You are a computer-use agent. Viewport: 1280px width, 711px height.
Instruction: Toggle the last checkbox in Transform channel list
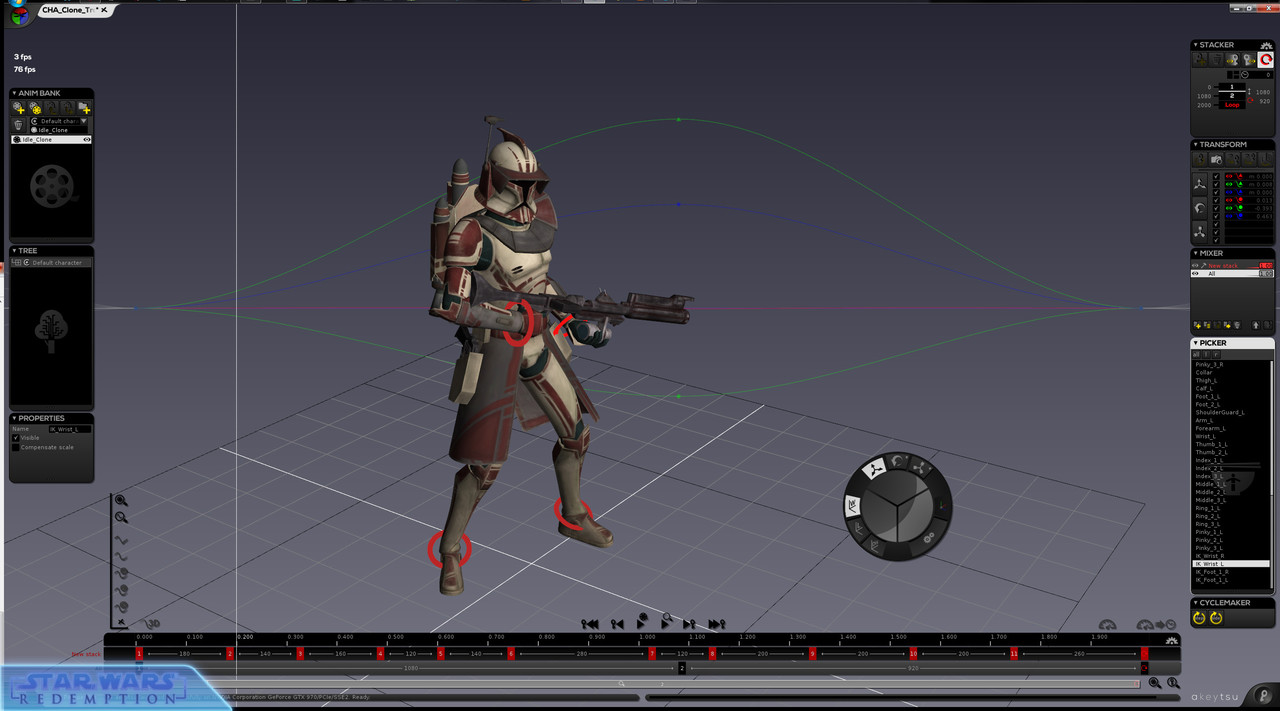pos(1216,240)
